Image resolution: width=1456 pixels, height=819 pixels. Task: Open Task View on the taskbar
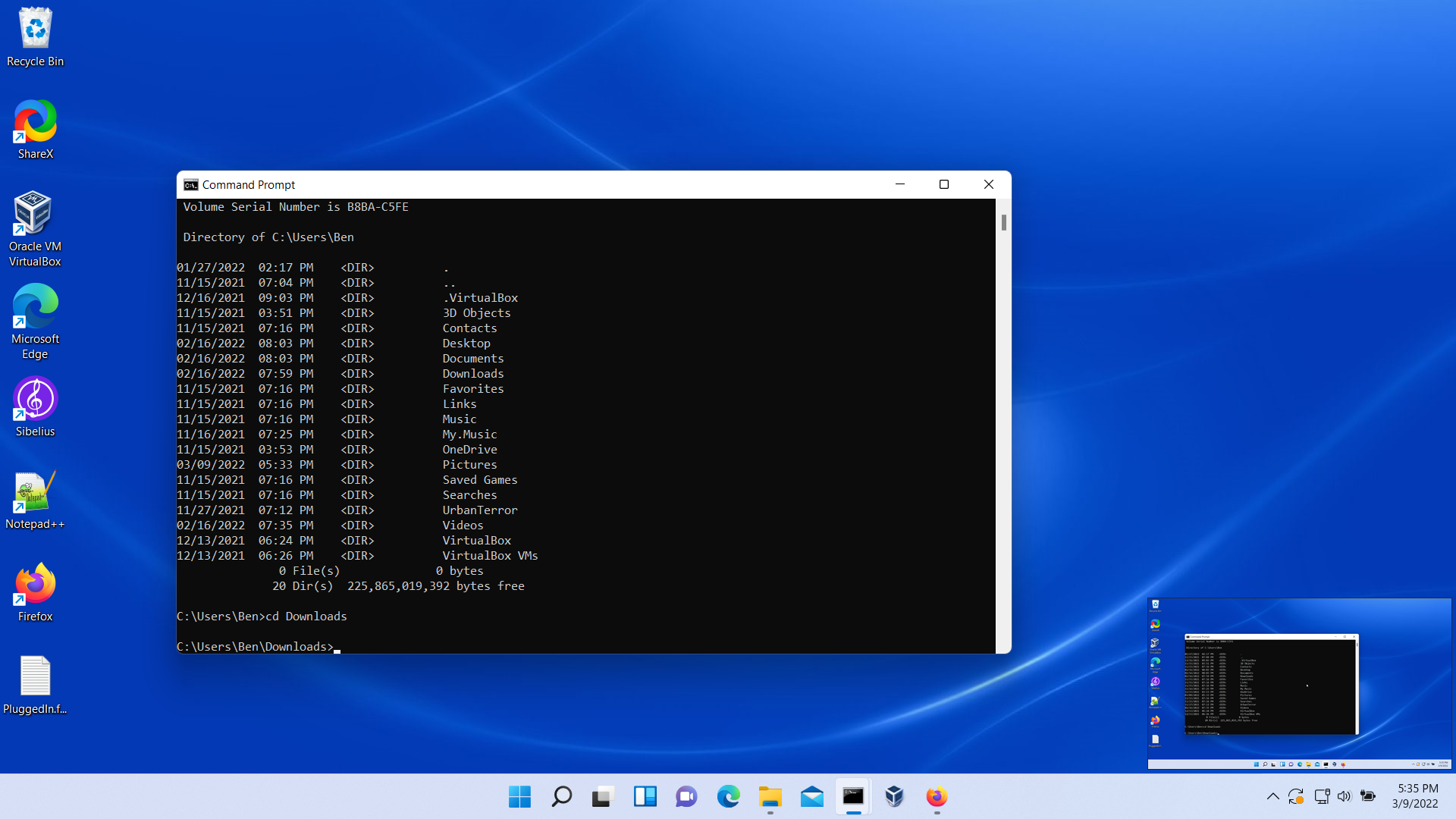pyautogui.click(x=603, y=796)
